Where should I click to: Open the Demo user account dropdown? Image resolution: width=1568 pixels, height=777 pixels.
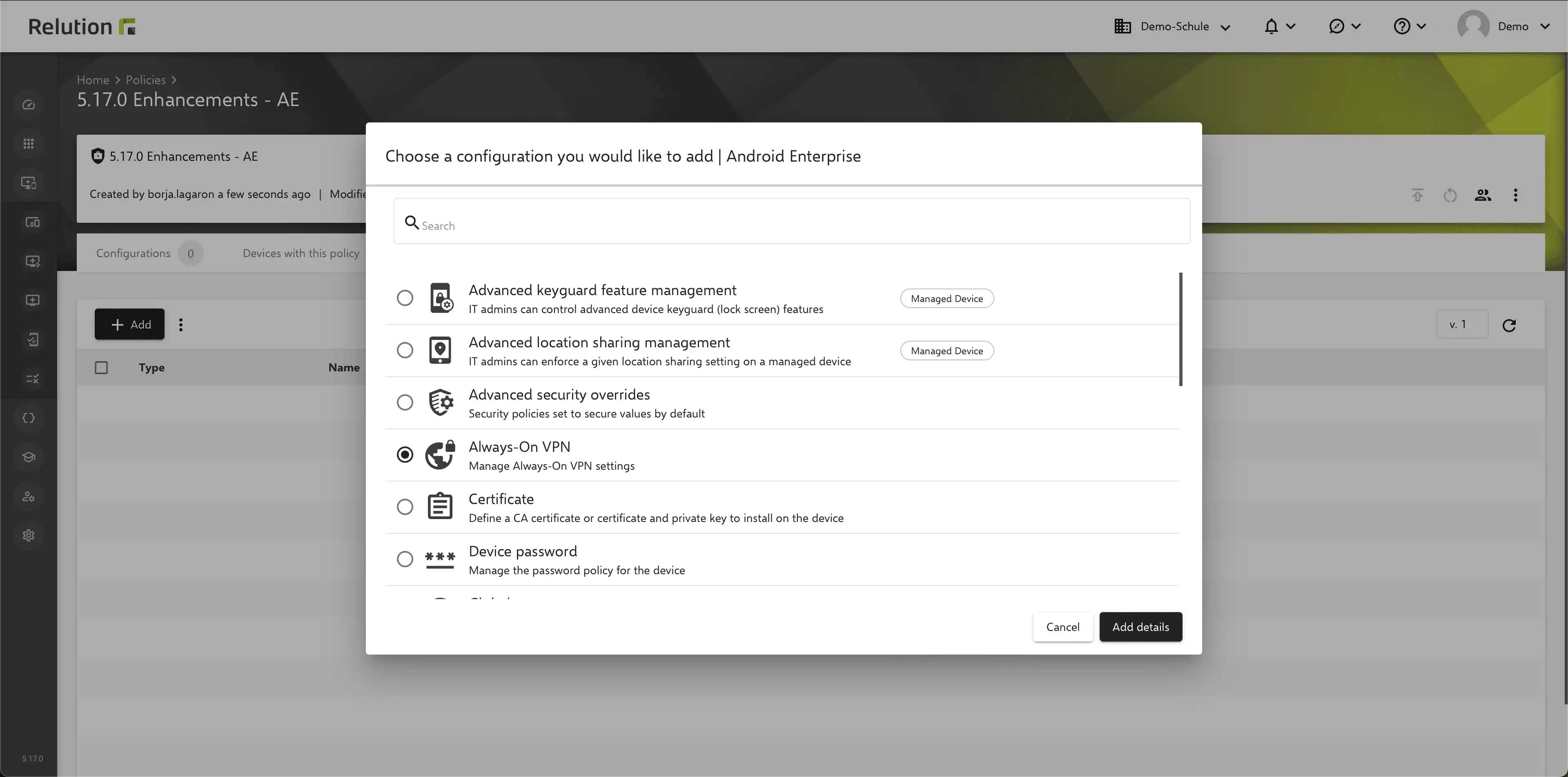(1503, 26)
